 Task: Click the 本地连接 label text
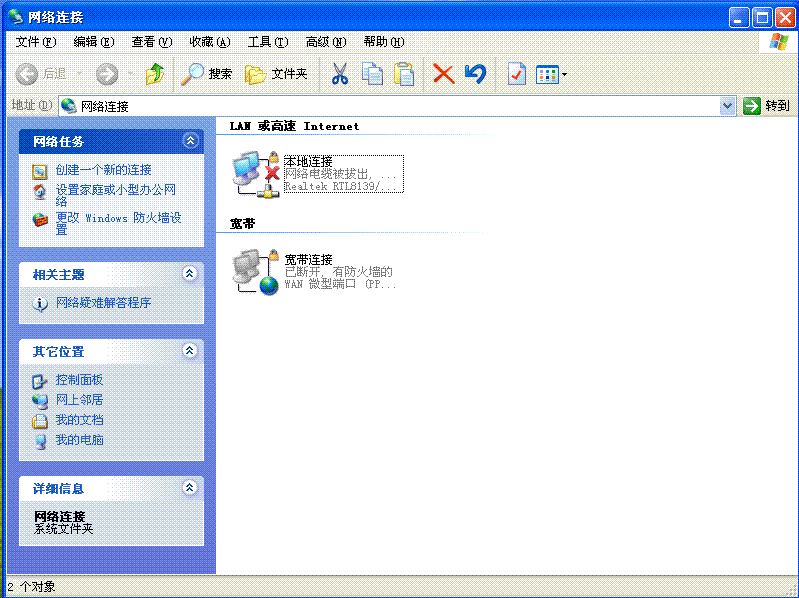pos(308,162)
